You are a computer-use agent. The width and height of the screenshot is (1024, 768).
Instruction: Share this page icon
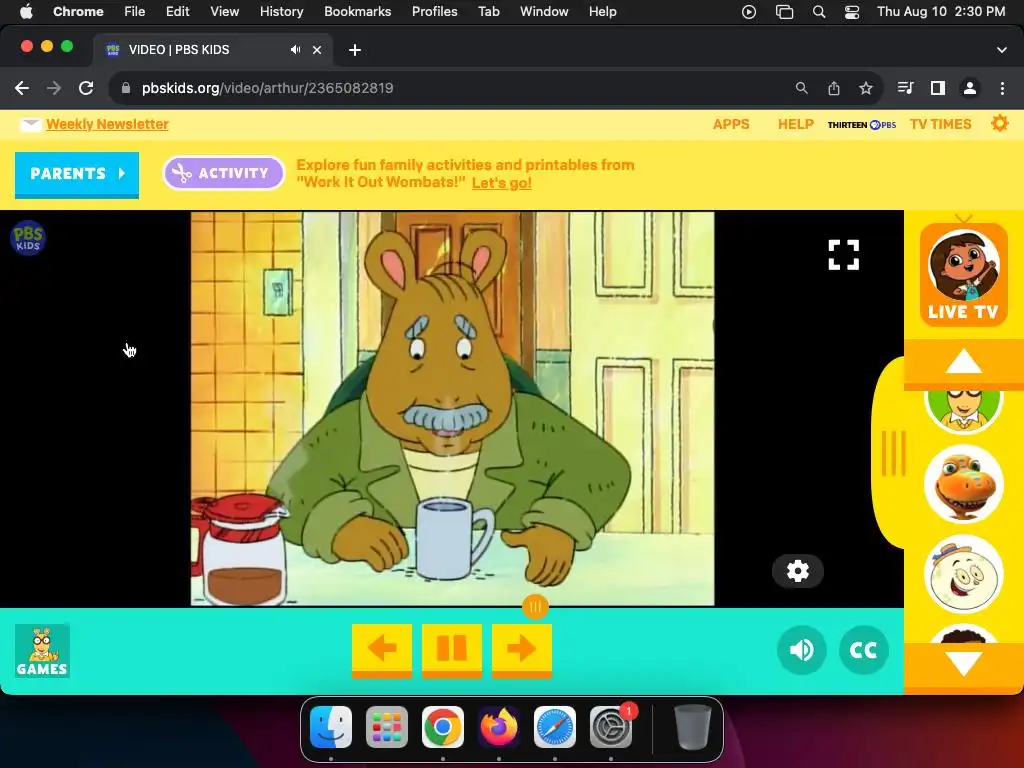[833, 88]
